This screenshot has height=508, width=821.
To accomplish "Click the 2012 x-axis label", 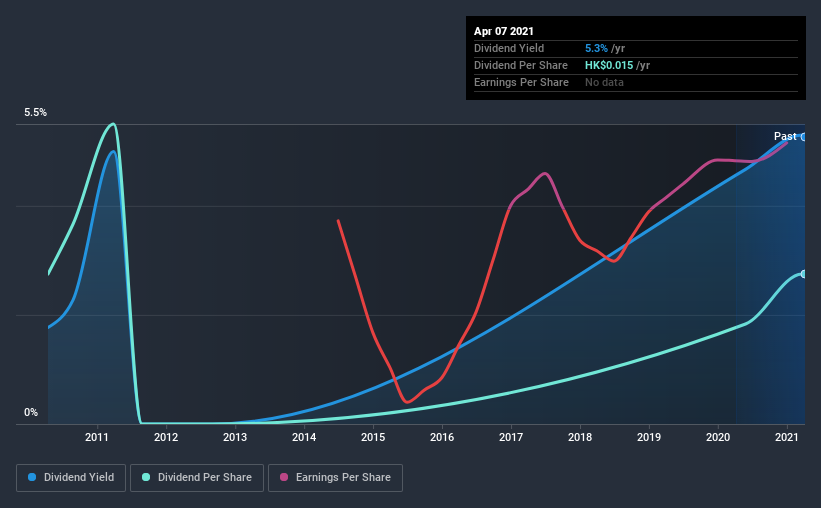I will (166, 437).
